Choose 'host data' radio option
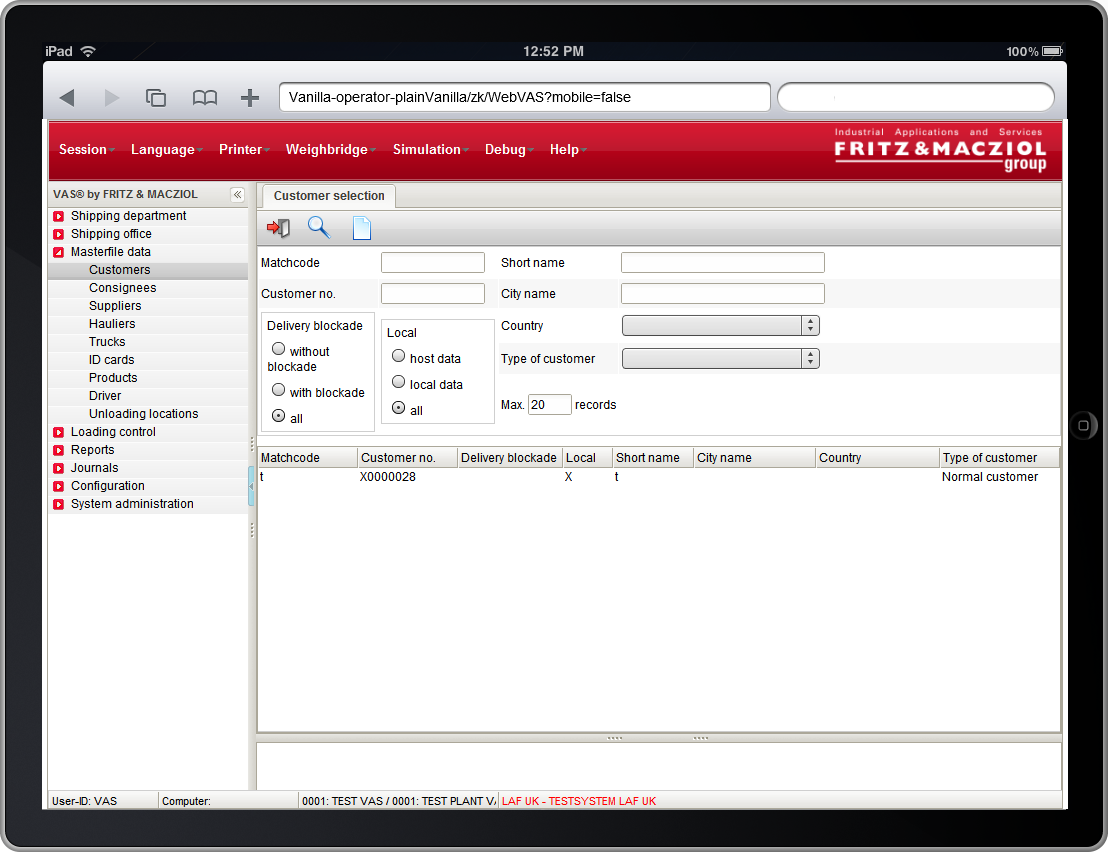1108x852 pixels. (x=399, y=356)
